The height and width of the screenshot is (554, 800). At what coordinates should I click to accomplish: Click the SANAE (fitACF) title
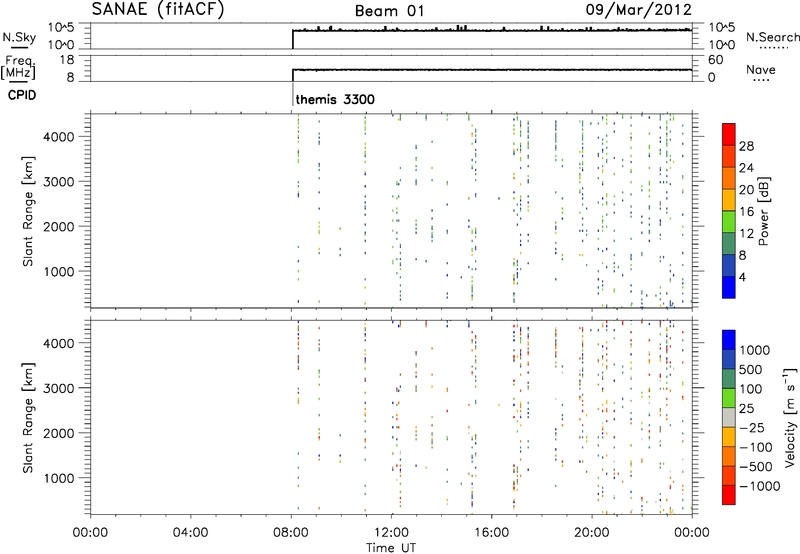pyautogui.click(x=158, y=9)
